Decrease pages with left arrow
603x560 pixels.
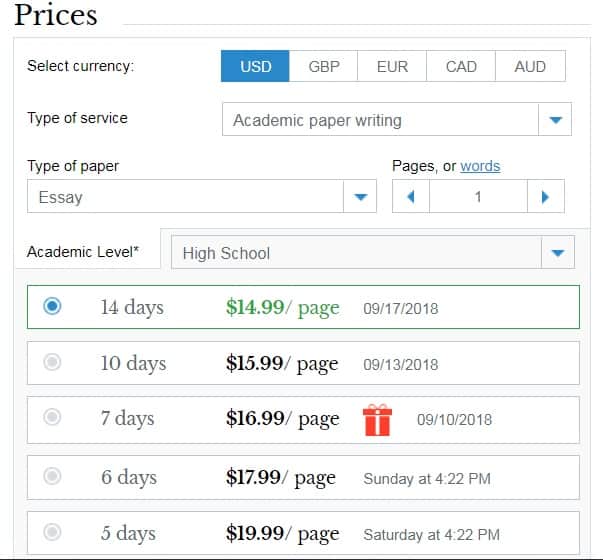[x=411, y=197]
